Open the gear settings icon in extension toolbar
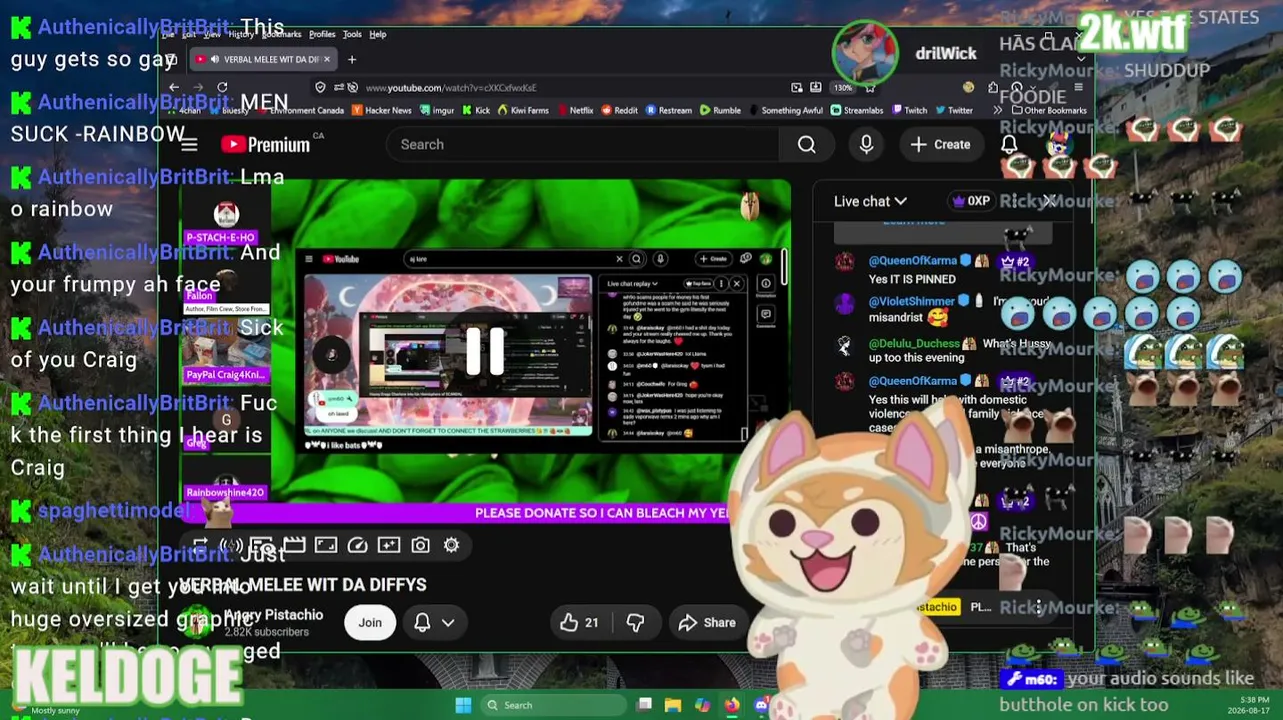The width and height of the screenshot is (1283, 720). click(451, 545)
